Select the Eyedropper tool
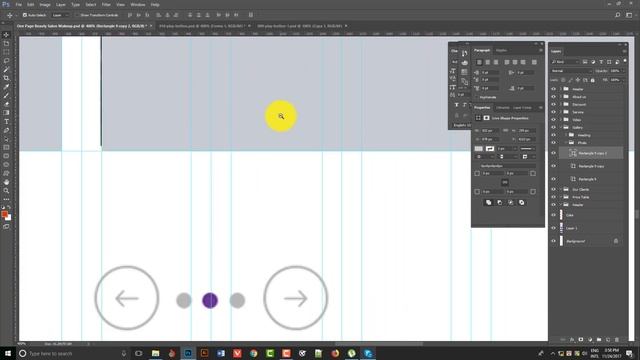Viewport: 640px width, 360px height. pos(6,87)
